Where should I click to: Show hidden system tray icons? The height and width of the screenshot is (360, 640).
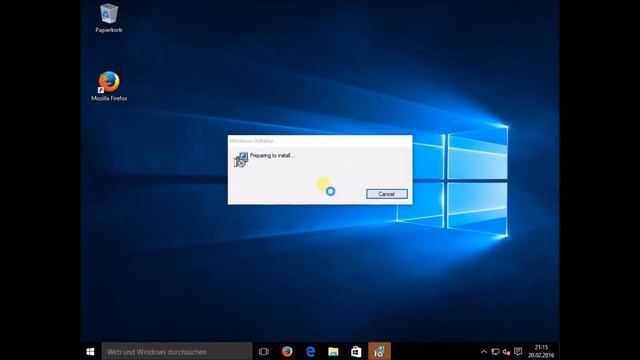tap(484, 351)
